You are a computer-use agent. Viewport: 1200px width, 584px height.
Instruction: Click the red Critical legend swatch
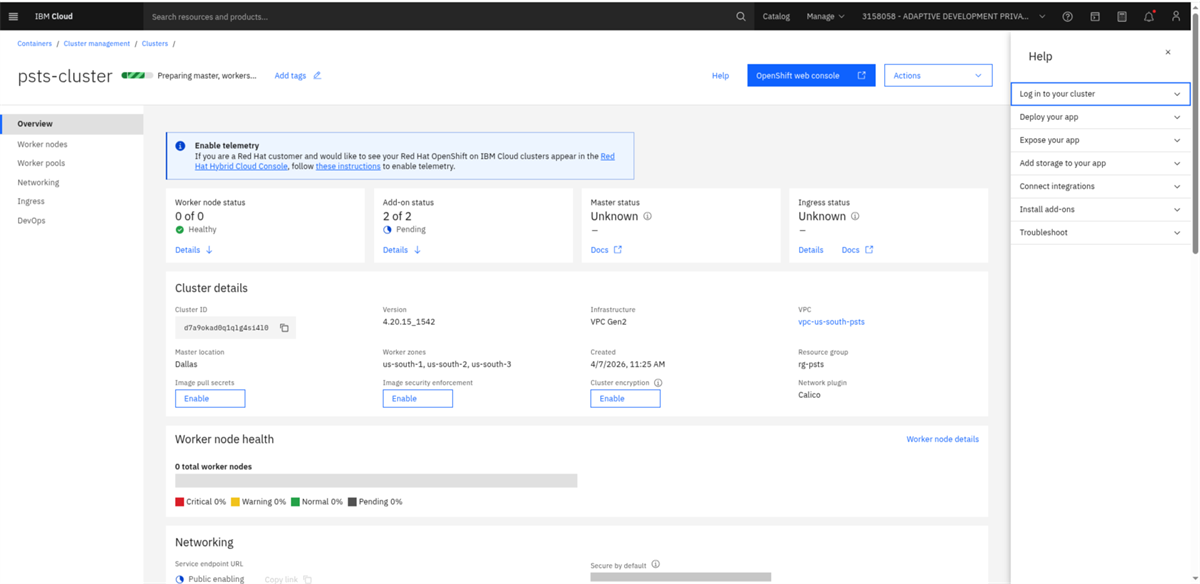[x=179, y=502]
